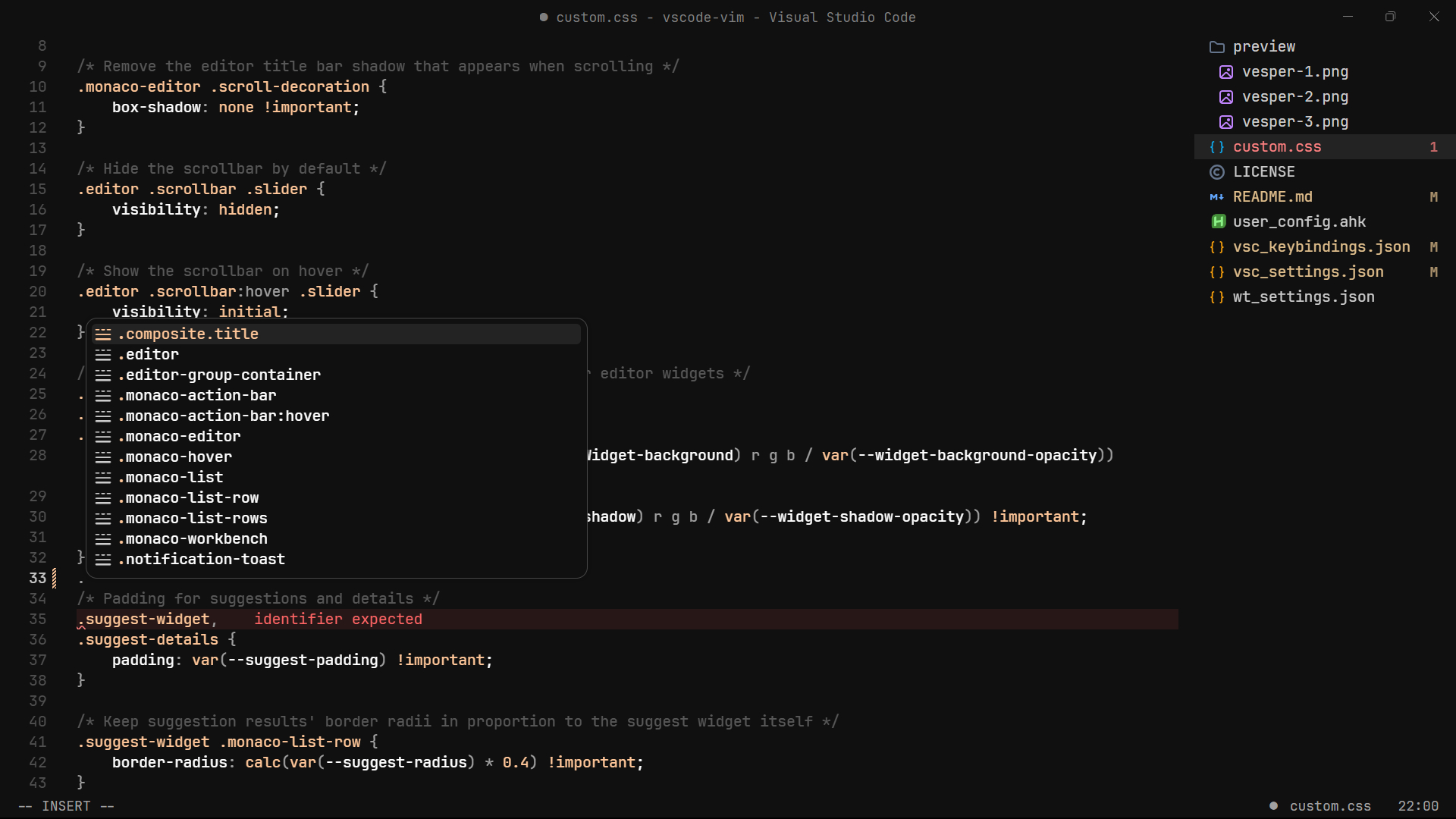This screenshot has width=1456, height=819.
Task: Click the icon beside .monaco-workbench suggestion
Action: (103, 539)
